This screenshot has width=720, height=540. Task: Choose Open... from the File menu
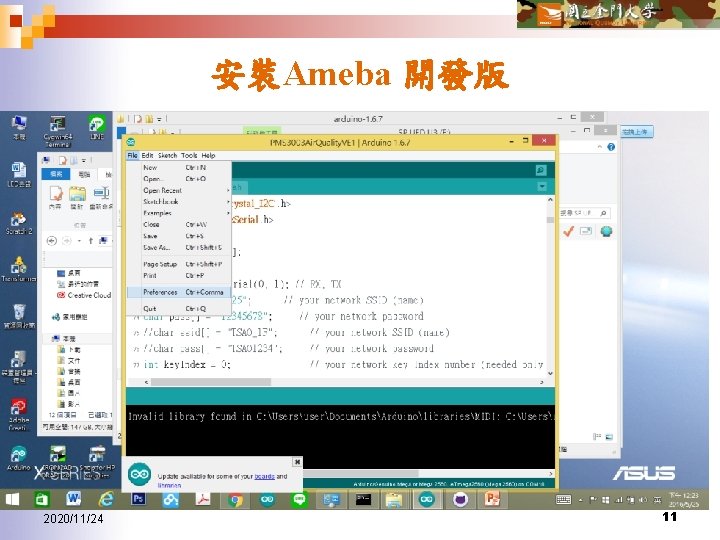click(179, 179)
